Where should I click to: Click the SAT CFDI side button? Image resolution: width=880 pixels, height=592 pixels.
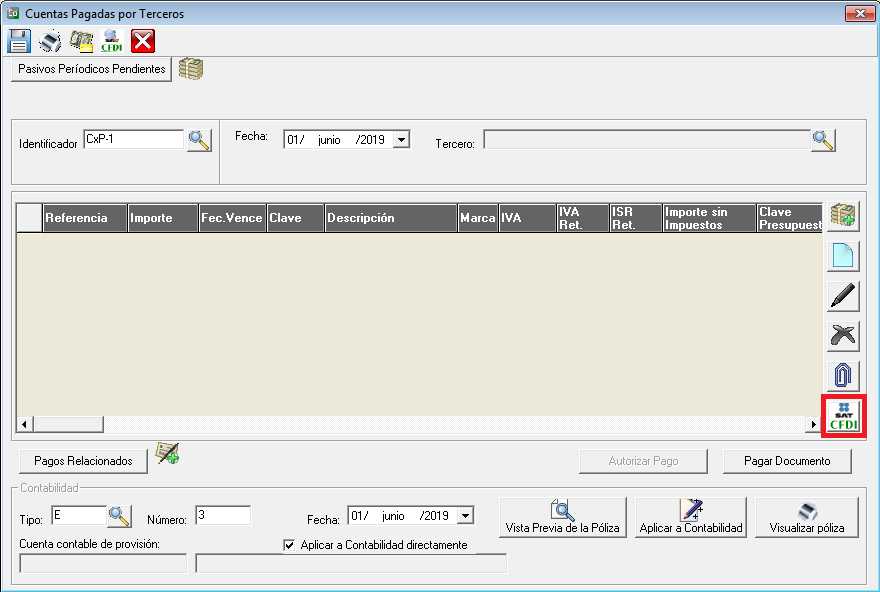843,416
